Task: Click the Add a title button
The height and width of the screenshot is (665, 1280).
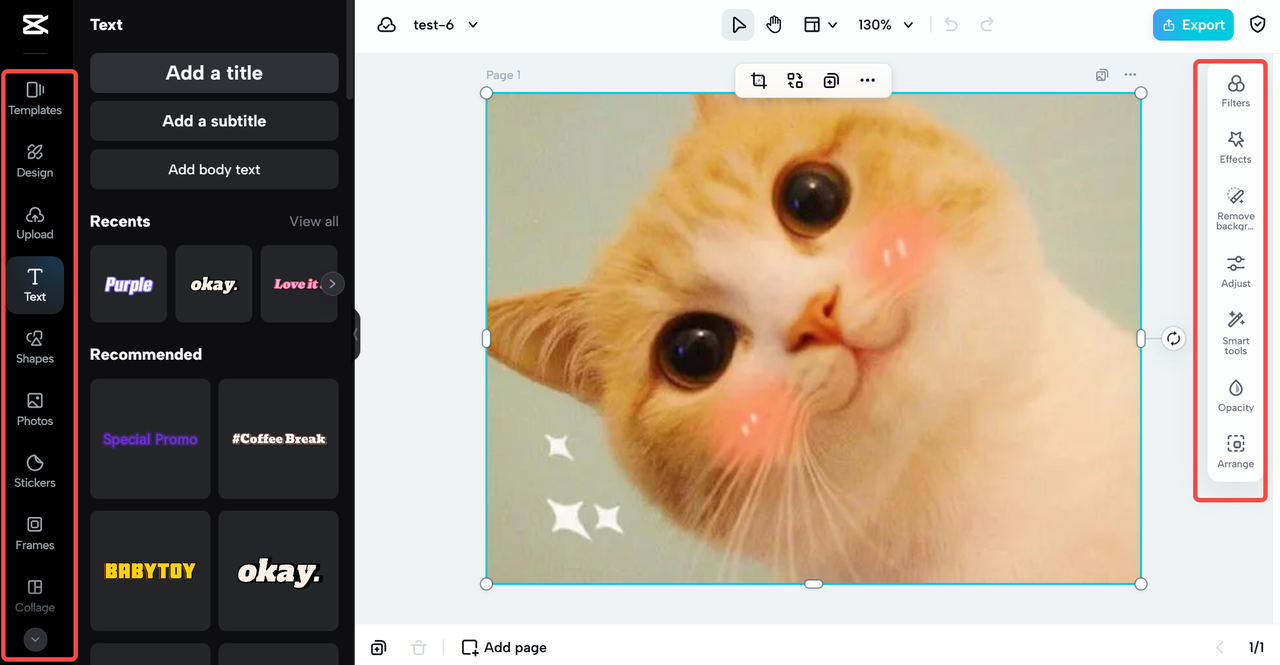Action: tap(214, 73)
